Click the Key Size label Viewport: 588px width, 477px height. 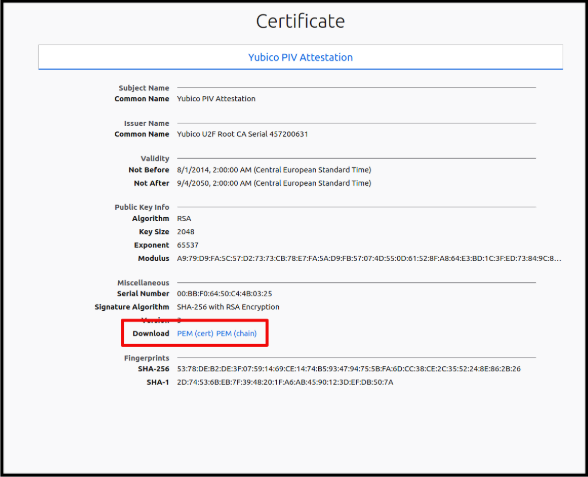[x=154, y=232]
